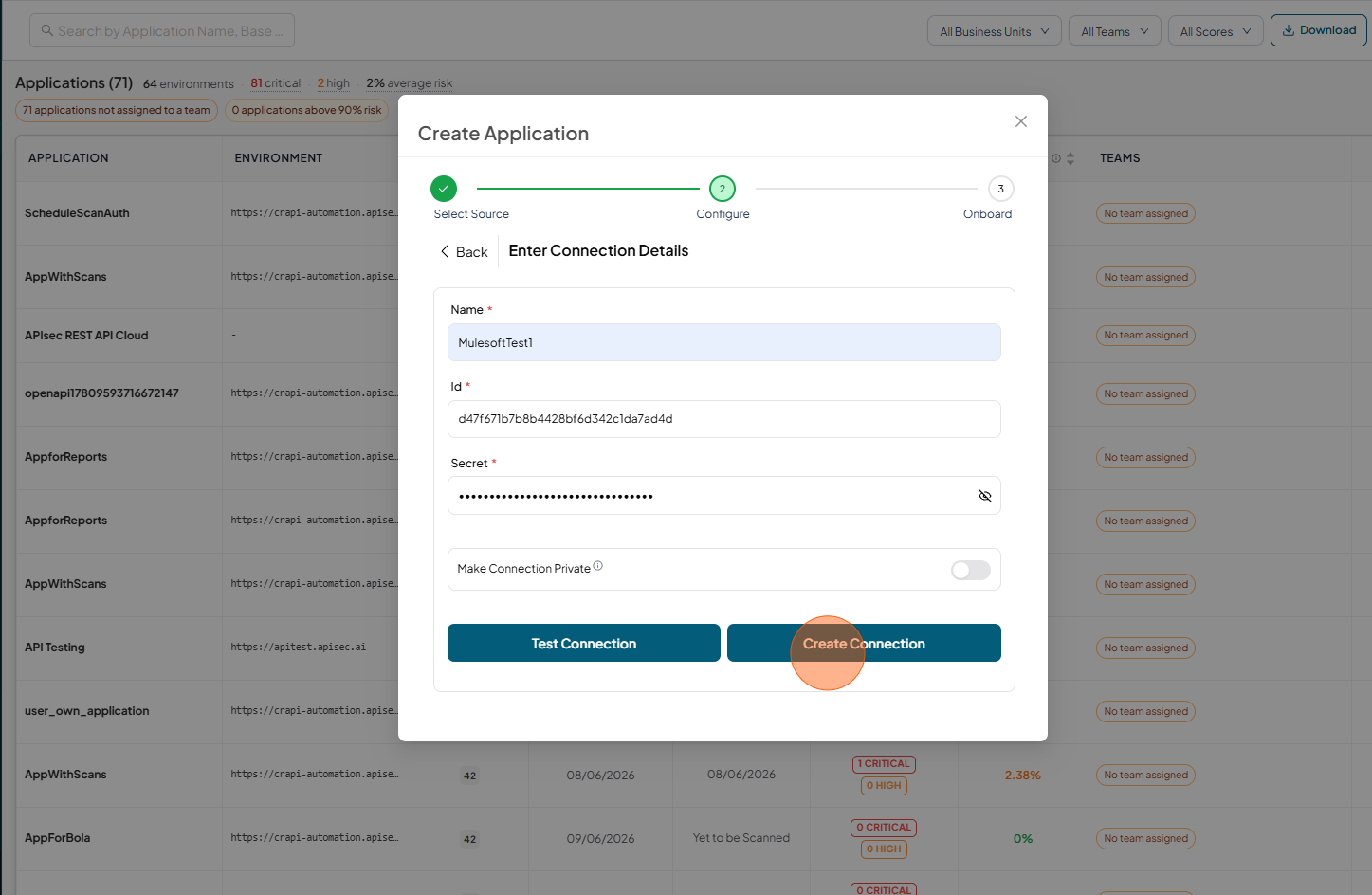
Task: Close the Create Application dialog
Action: pos(1021,121)
